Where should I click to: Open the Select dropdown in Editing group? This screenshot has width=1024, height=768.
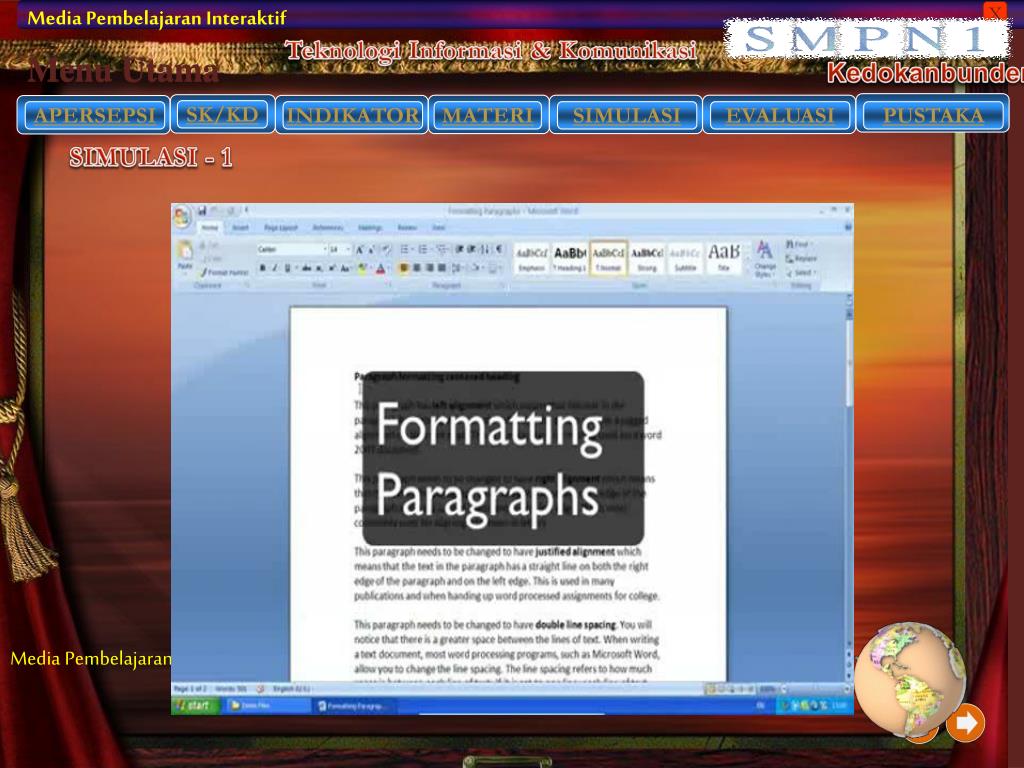click(801, 273)
